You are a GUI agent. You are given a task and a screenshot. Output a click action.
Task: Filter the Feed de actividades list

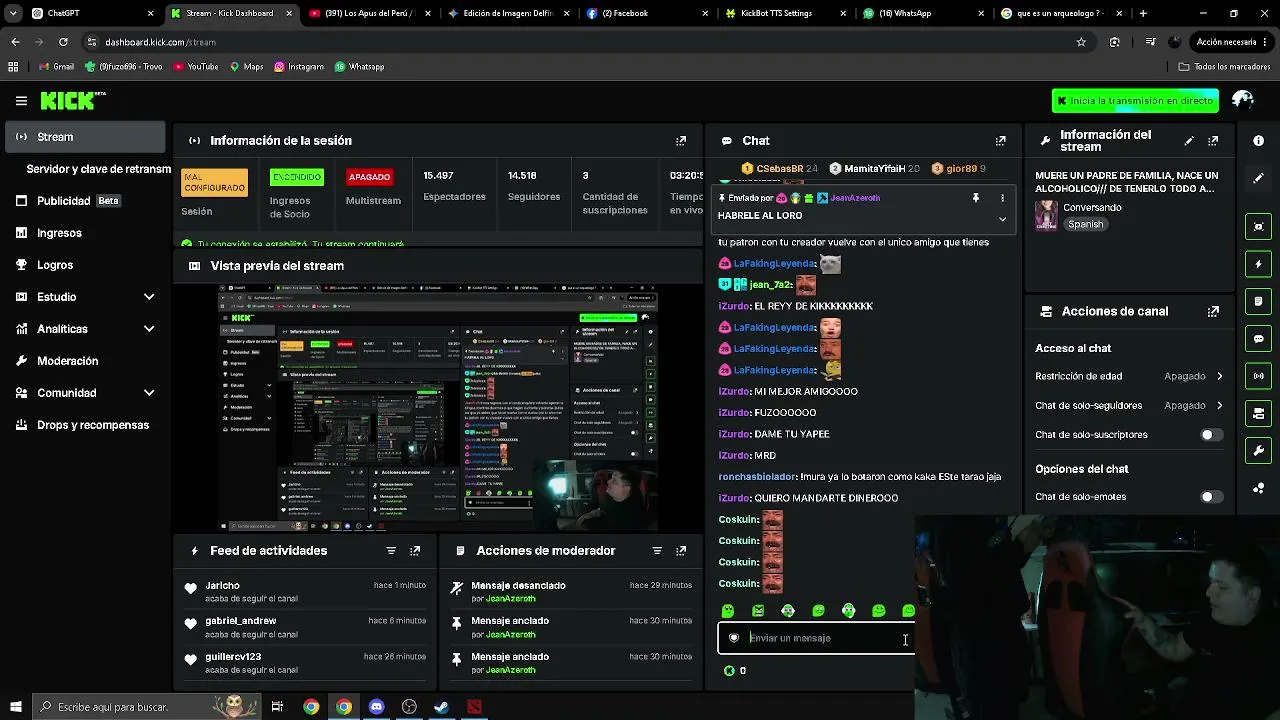tap(391, 551)
